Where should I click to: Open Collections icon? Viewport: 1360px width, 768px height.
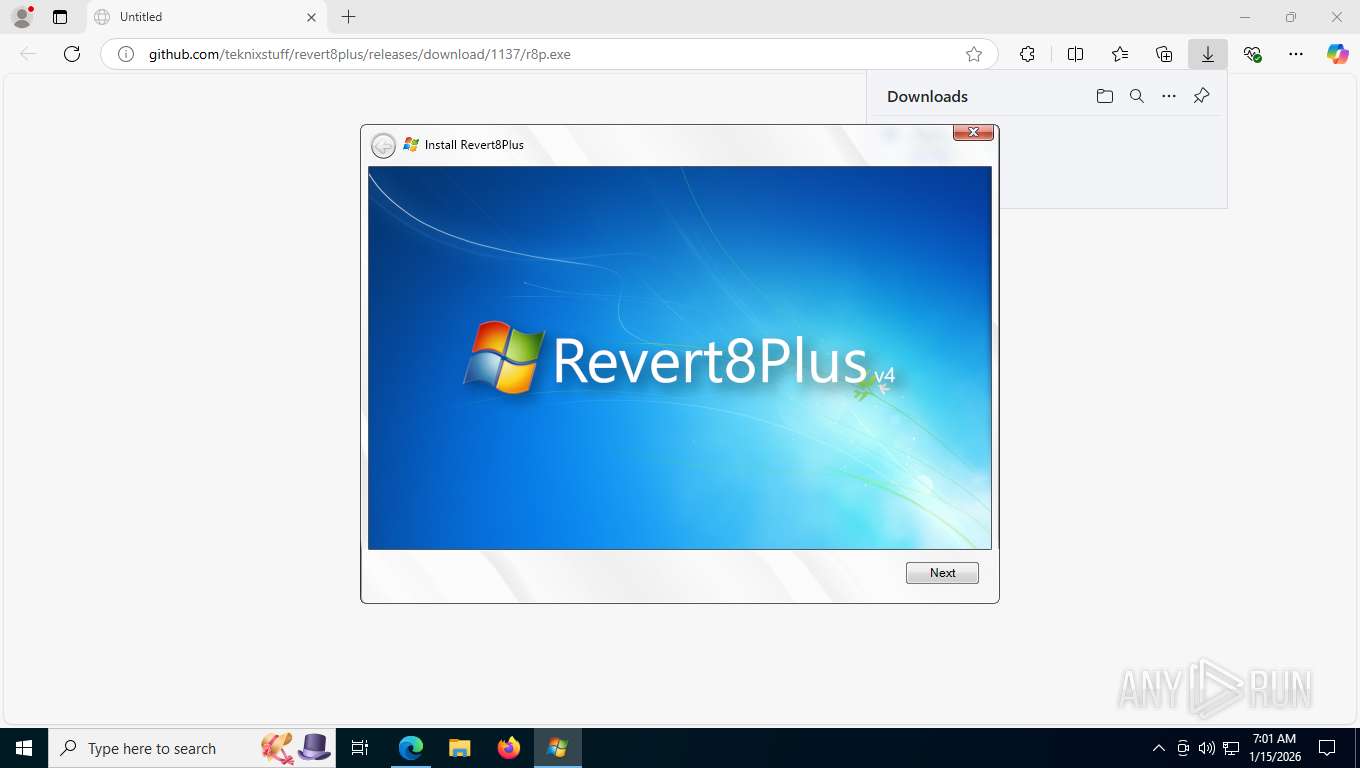coord(1164,54)
